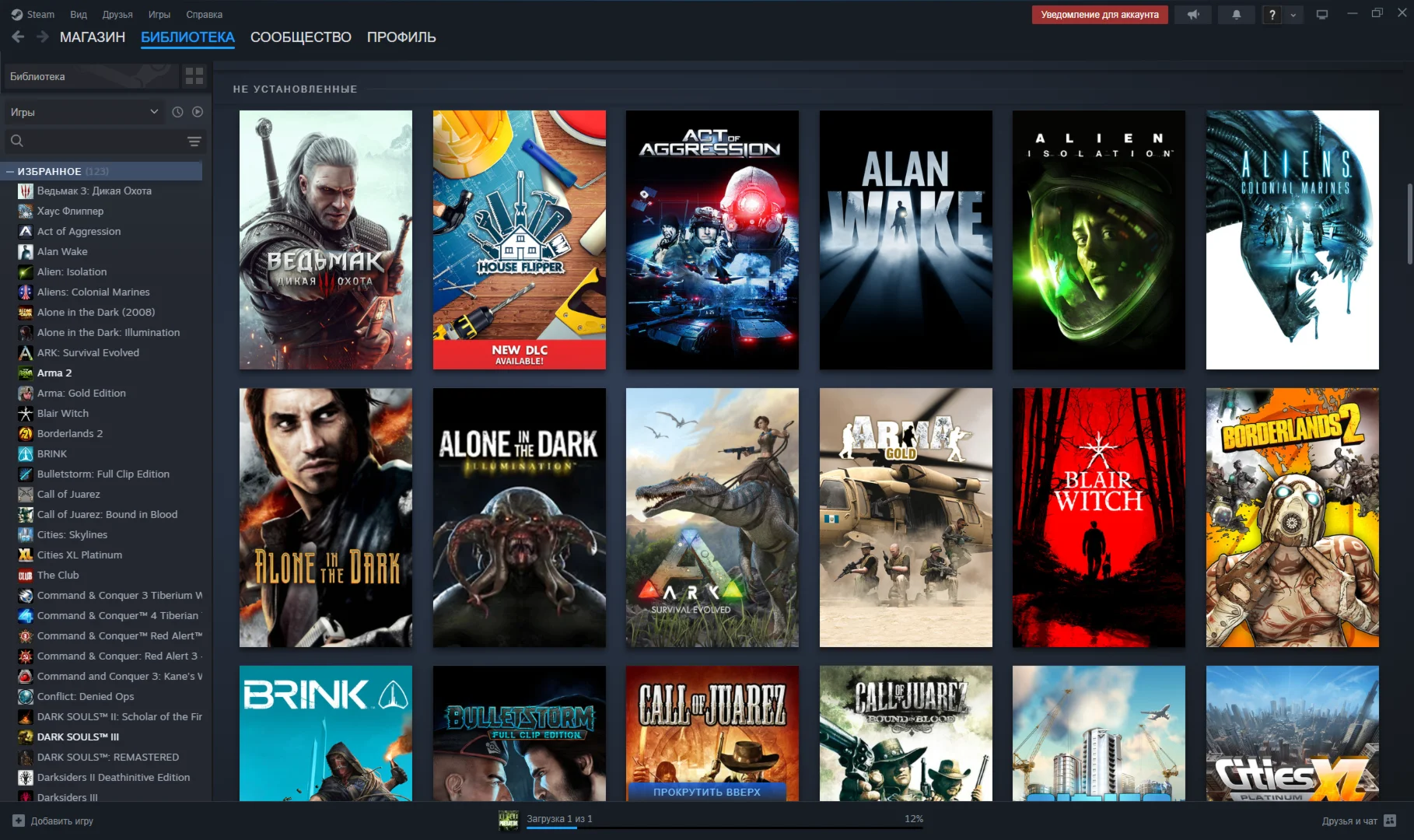Screen dimensions: 1414x840
Task: Open the Справка menu
Action: click(205, 15)
